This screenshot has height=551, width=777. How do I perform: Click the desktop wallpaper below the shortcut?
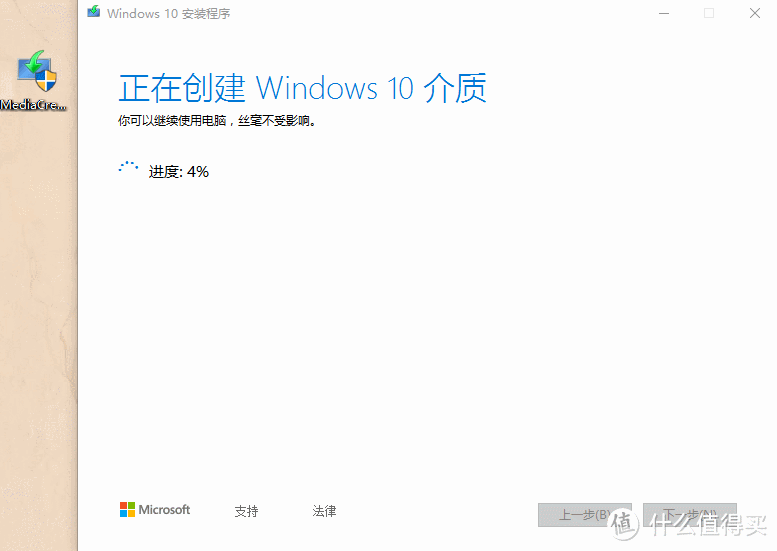[x=37, y=297]
